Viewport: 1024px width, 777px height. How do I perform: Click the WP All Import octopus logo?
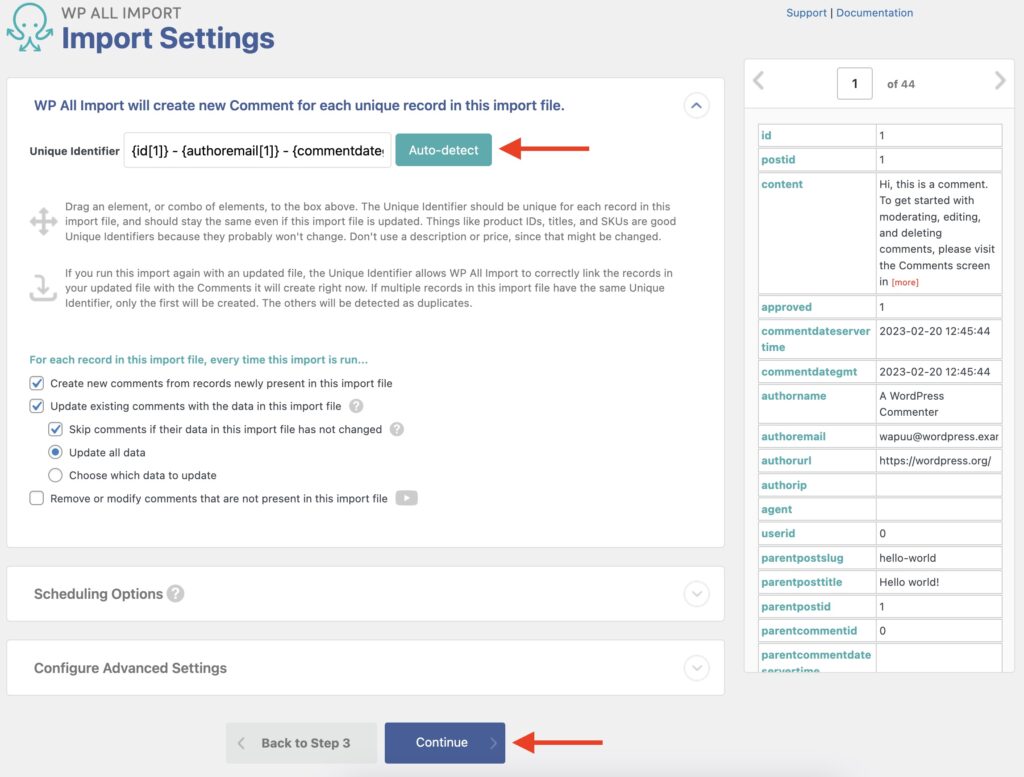pos(30,25)
